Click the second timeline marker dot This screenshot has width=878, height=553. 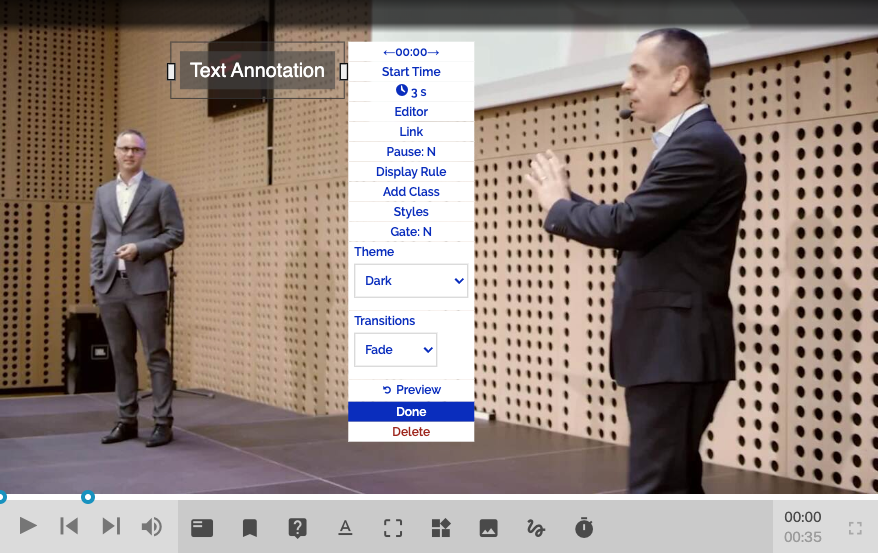(x=88, y=497)
